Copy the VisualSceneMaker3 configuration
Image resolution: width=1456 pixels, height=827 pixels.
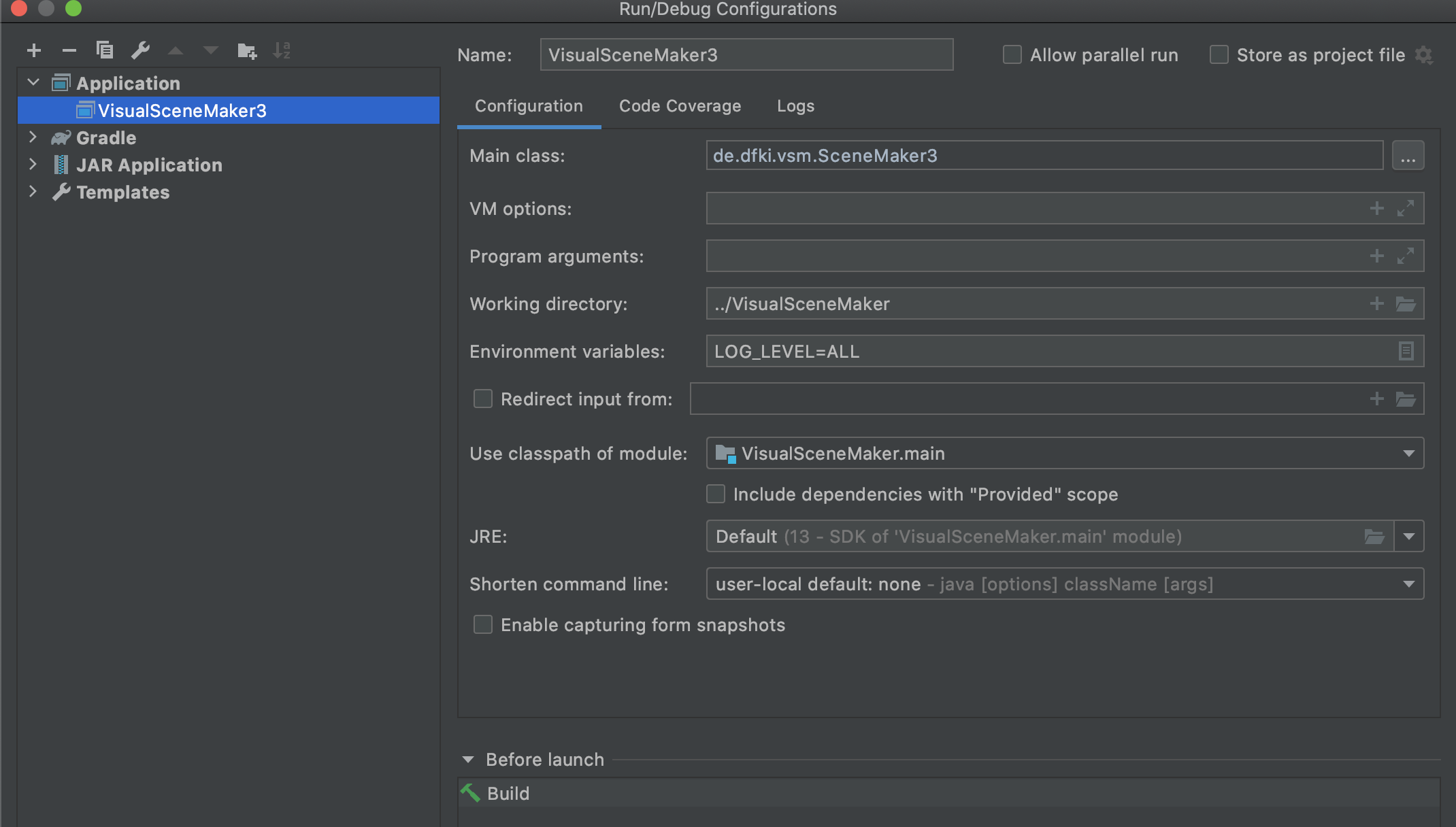click(104, 50)
